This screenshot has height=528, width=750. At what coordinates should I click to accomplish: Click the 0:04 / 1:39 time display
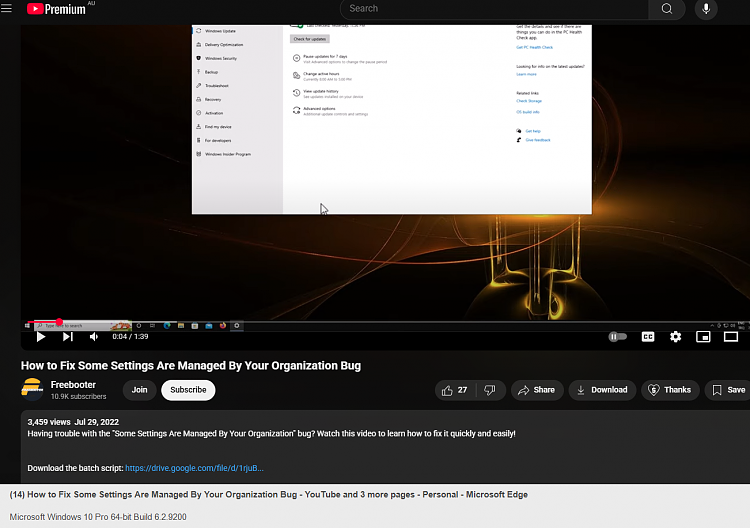point(130,337)
